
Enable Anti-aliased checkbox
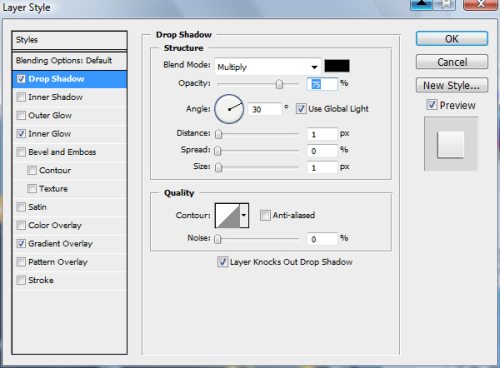pos(265,215)
